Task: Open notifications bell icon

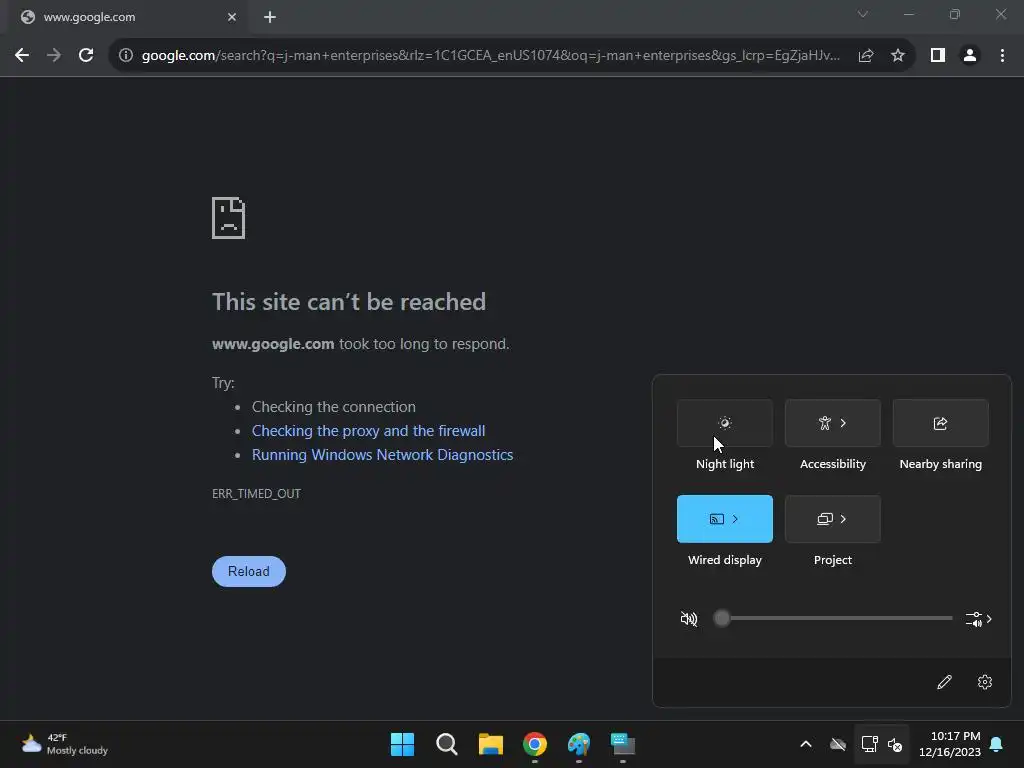Action: pos(997,744)
